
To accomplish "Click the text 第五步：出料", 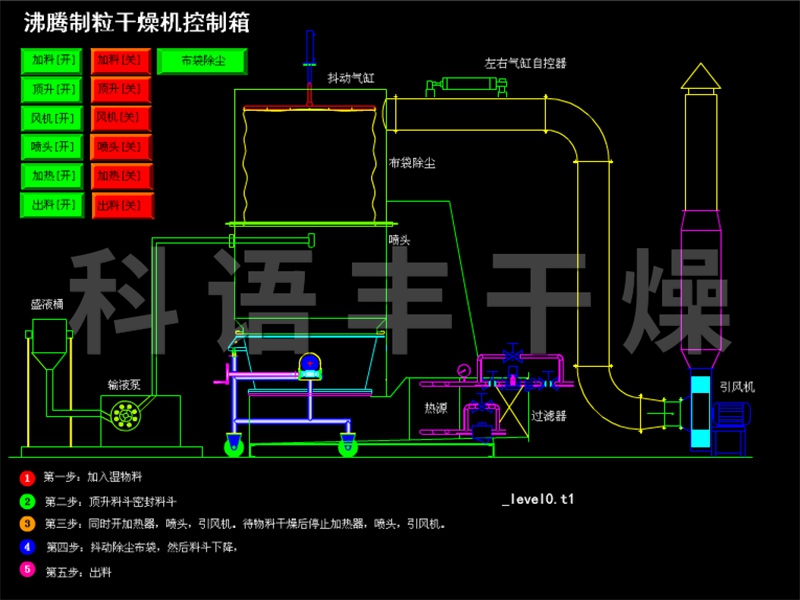I will pos(79,572).
